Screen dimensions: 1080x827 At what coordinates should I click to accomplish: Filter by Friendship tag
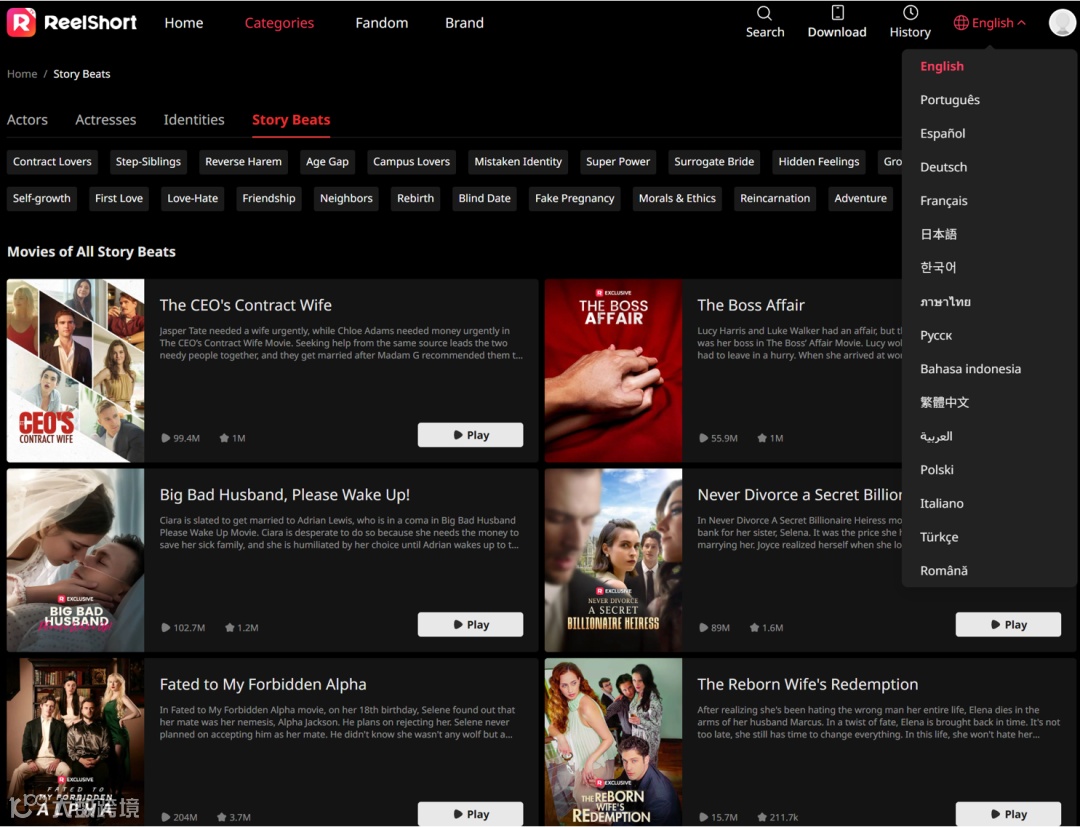point(269,198)
